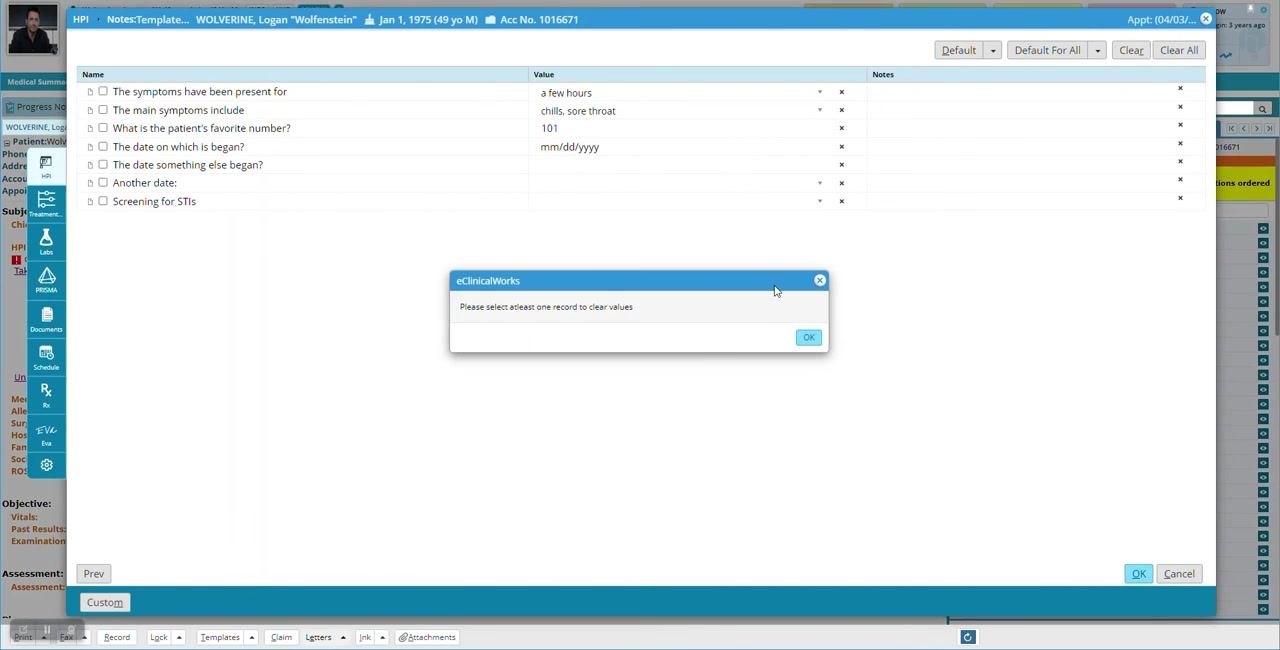Click the Clear button
This screenshot has width=1280, height=650.
coord(1131,50)
